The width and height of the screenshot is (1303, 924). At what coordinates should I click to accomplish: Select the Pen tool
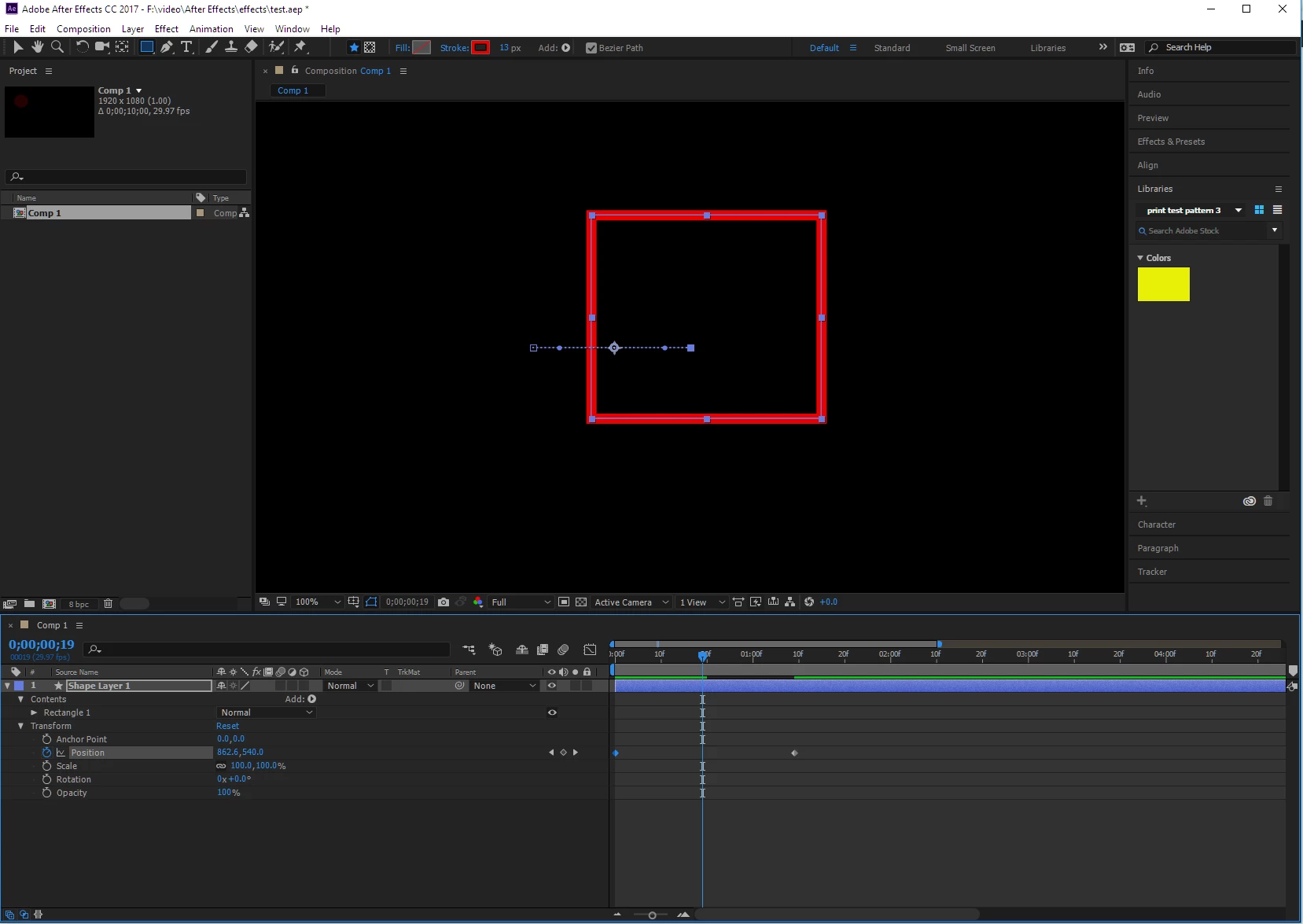tap(167, 47)
